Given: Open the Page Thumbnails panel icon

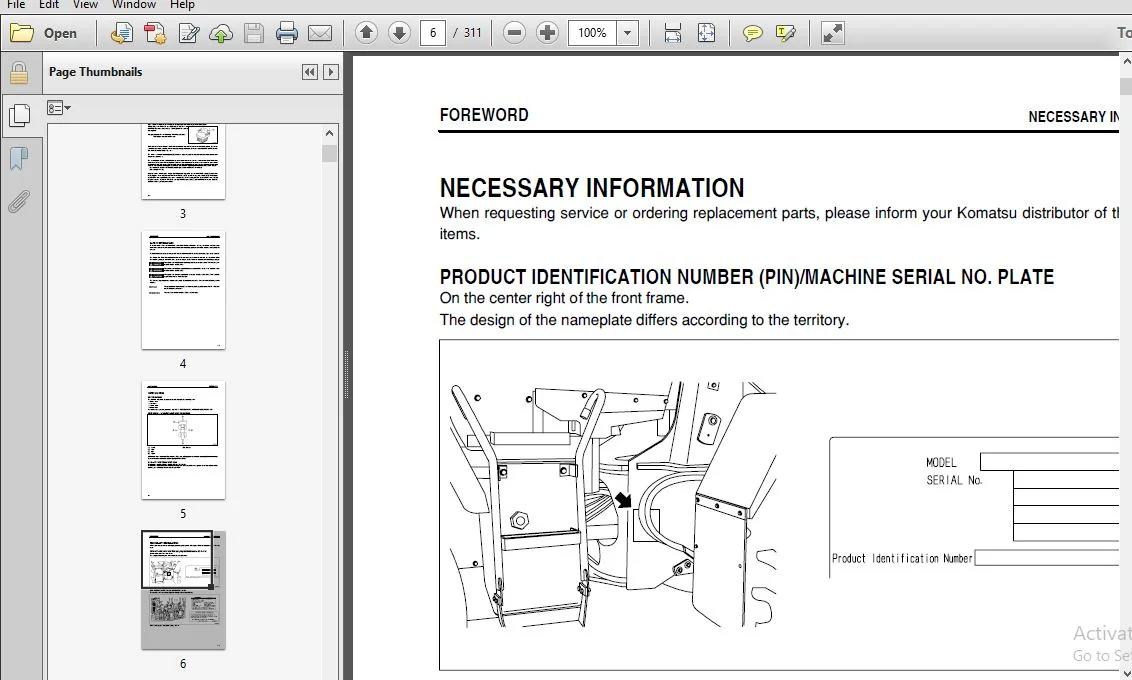Looking at the screenshot, I should pyautogui.click(x=19, y=115).
